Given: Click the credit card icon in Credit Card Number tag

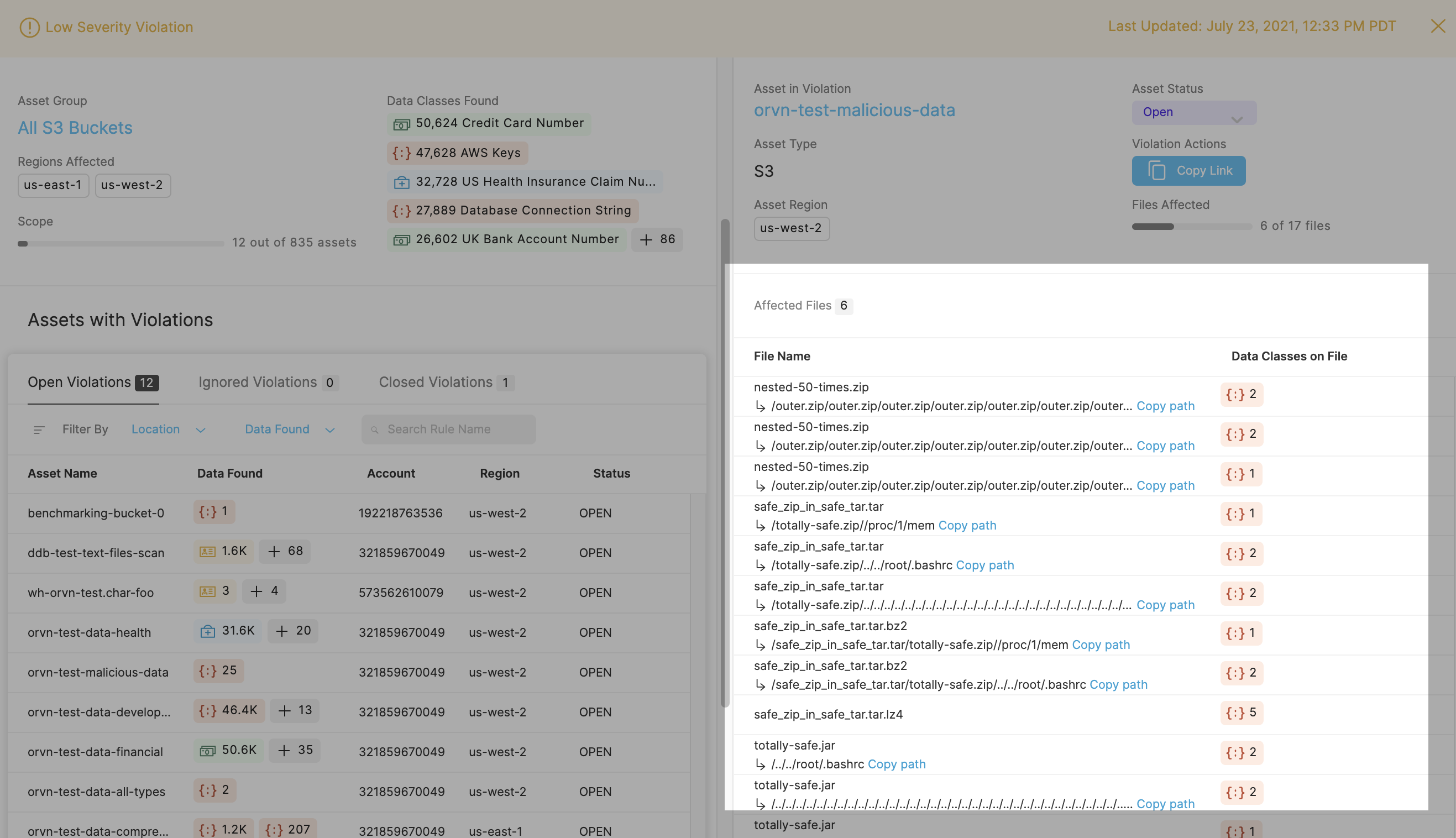Looking at the screenshot, I should pos(401,124).
